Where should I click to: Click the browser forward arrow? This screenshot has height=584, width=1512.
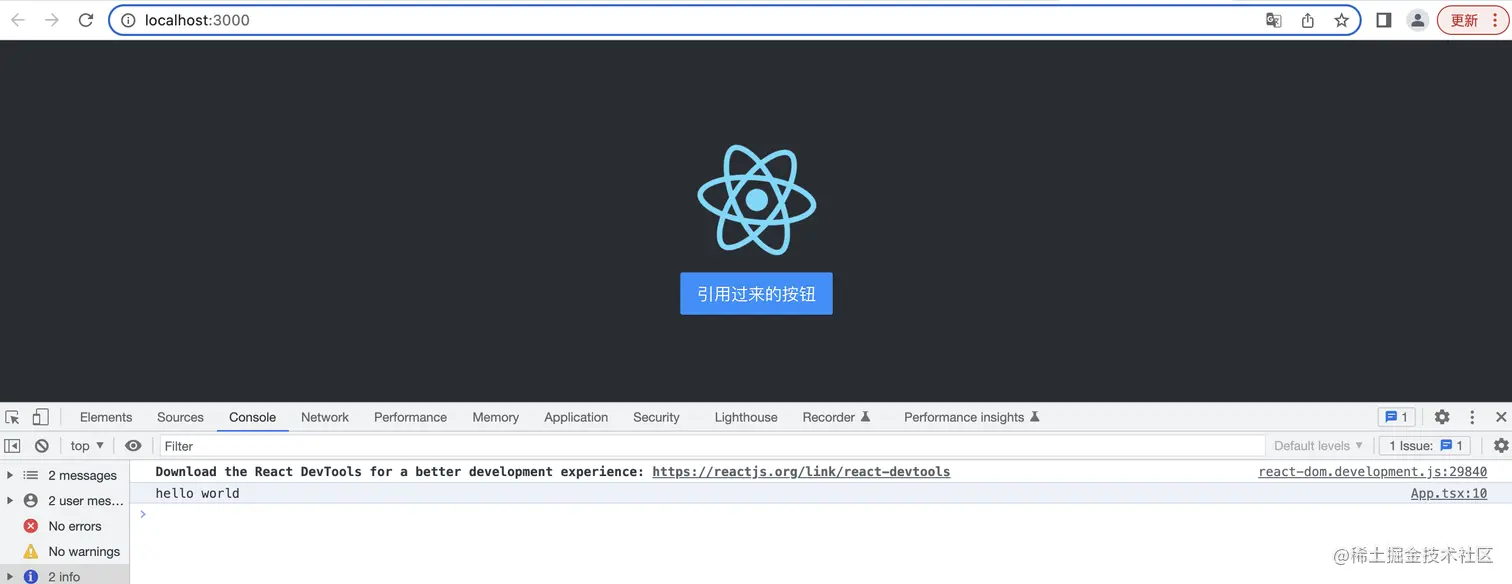[x=52, y=20]
